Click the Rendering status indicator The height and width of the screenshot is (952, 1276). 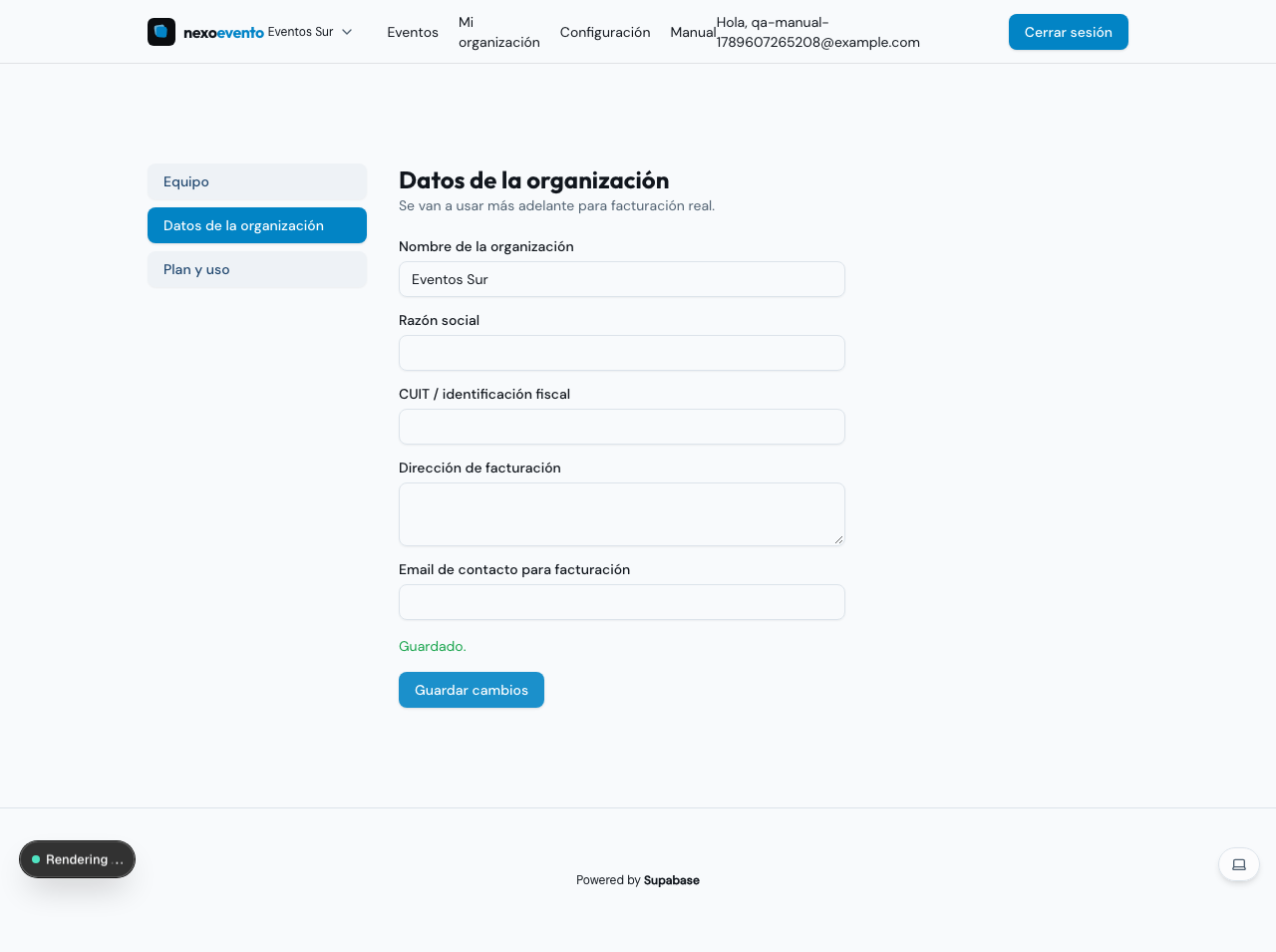(x=77, y=859)
